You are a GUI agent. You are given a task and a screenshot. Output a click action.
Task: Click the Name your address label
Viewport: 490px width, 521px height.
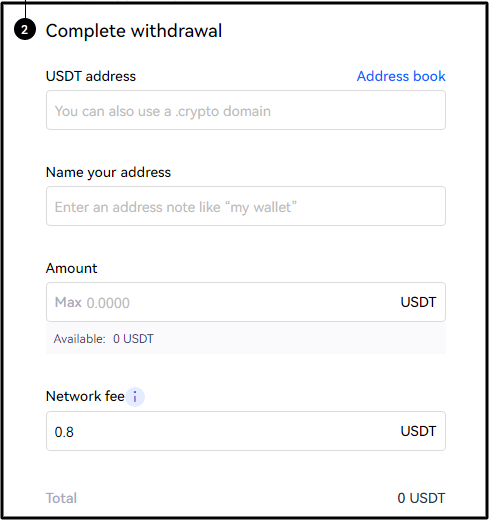108,172
